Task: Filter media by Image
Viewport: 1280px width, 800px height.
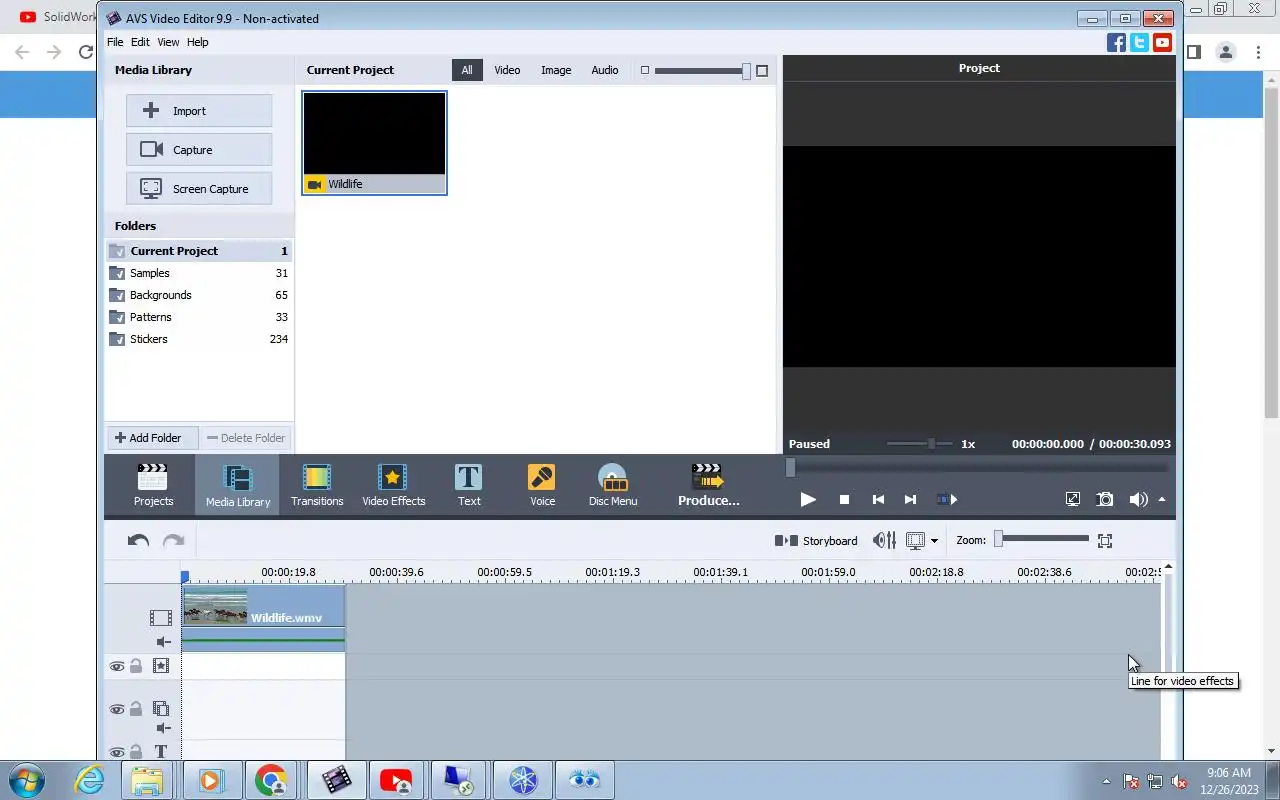Action: (x=556, y=70)
